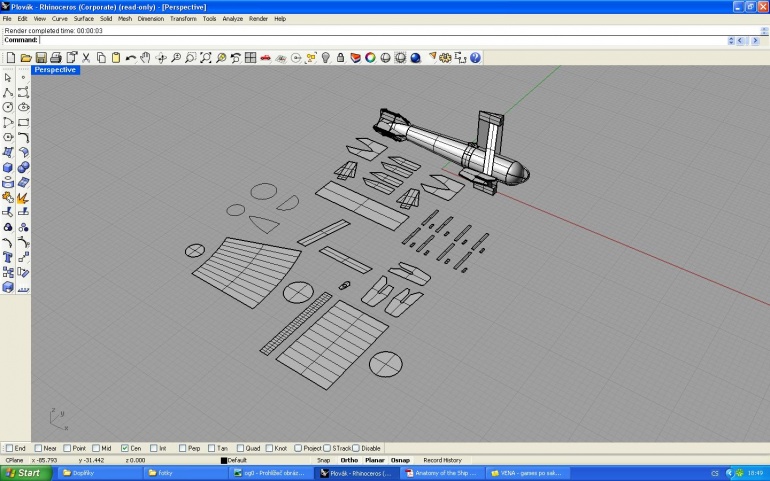Screen dimensions: 770x481
Task: Open the Transform menu
Action: tap(183, 19)
